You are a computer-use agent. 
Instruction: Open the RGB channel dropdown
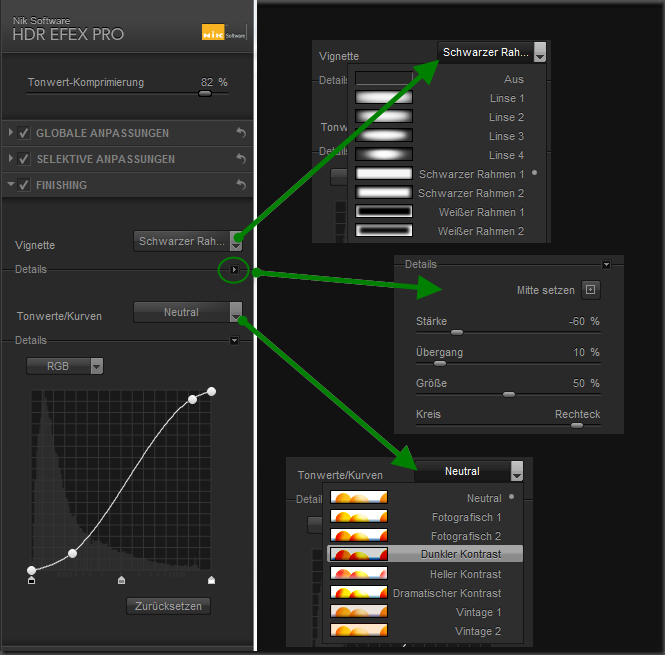pos(65,366)
